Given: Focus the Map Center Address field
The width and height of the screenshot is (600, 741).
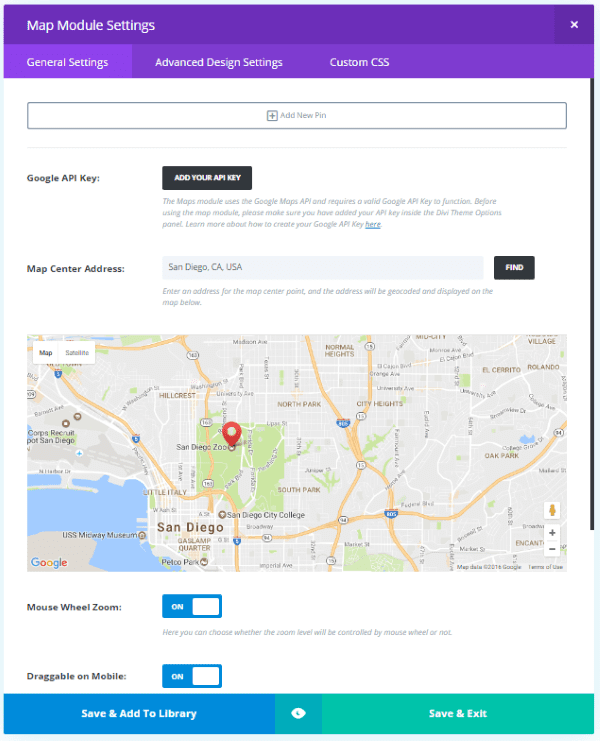Looking at the screenshot, I should click(x=323, y=267).
